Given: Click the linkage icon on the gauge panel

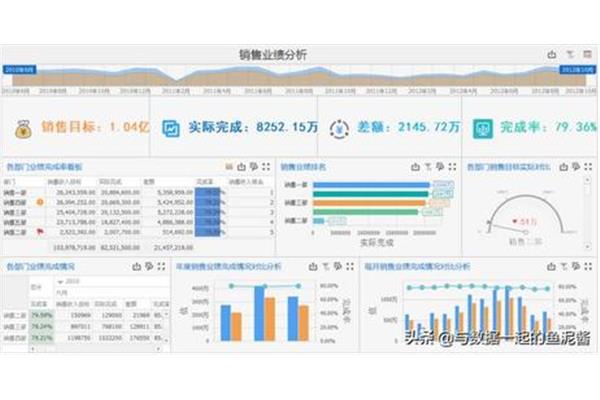Looking at the screenshot, I should pos(576,167).
